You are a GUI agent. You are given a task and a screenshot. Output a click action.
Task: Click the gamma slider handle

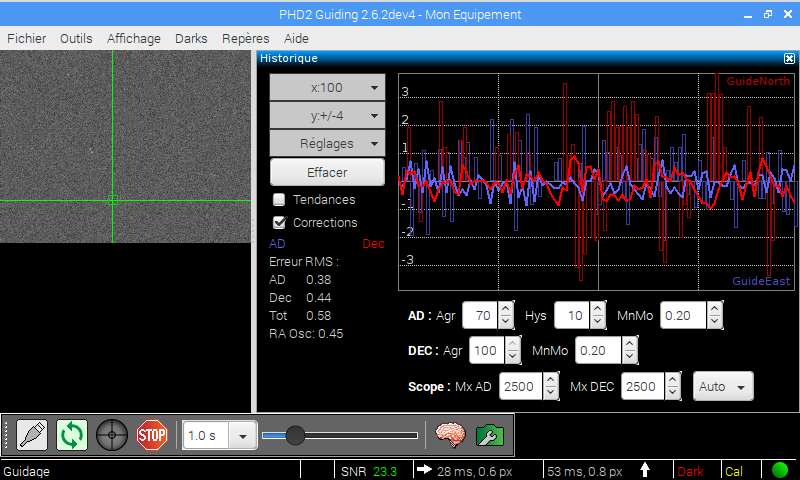tap(295, 435)
